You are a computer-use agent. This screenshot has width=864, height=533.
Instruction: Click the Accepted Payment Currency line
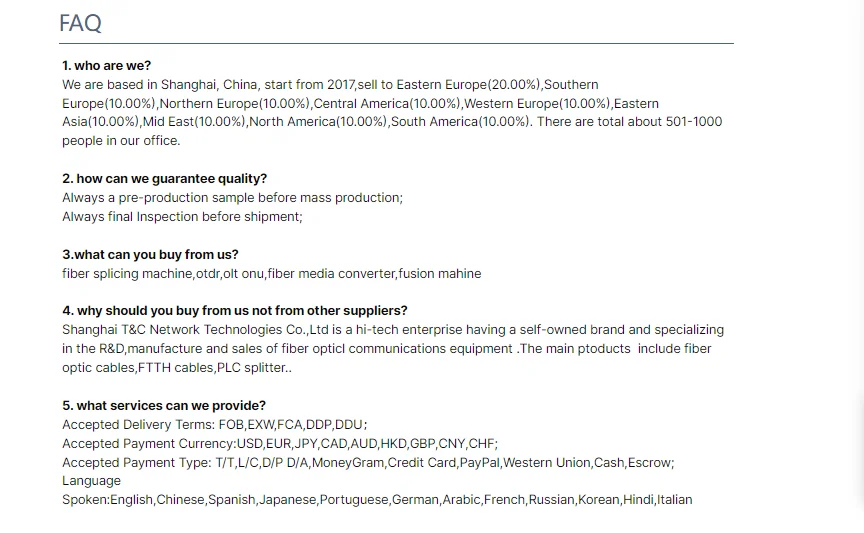280,444
